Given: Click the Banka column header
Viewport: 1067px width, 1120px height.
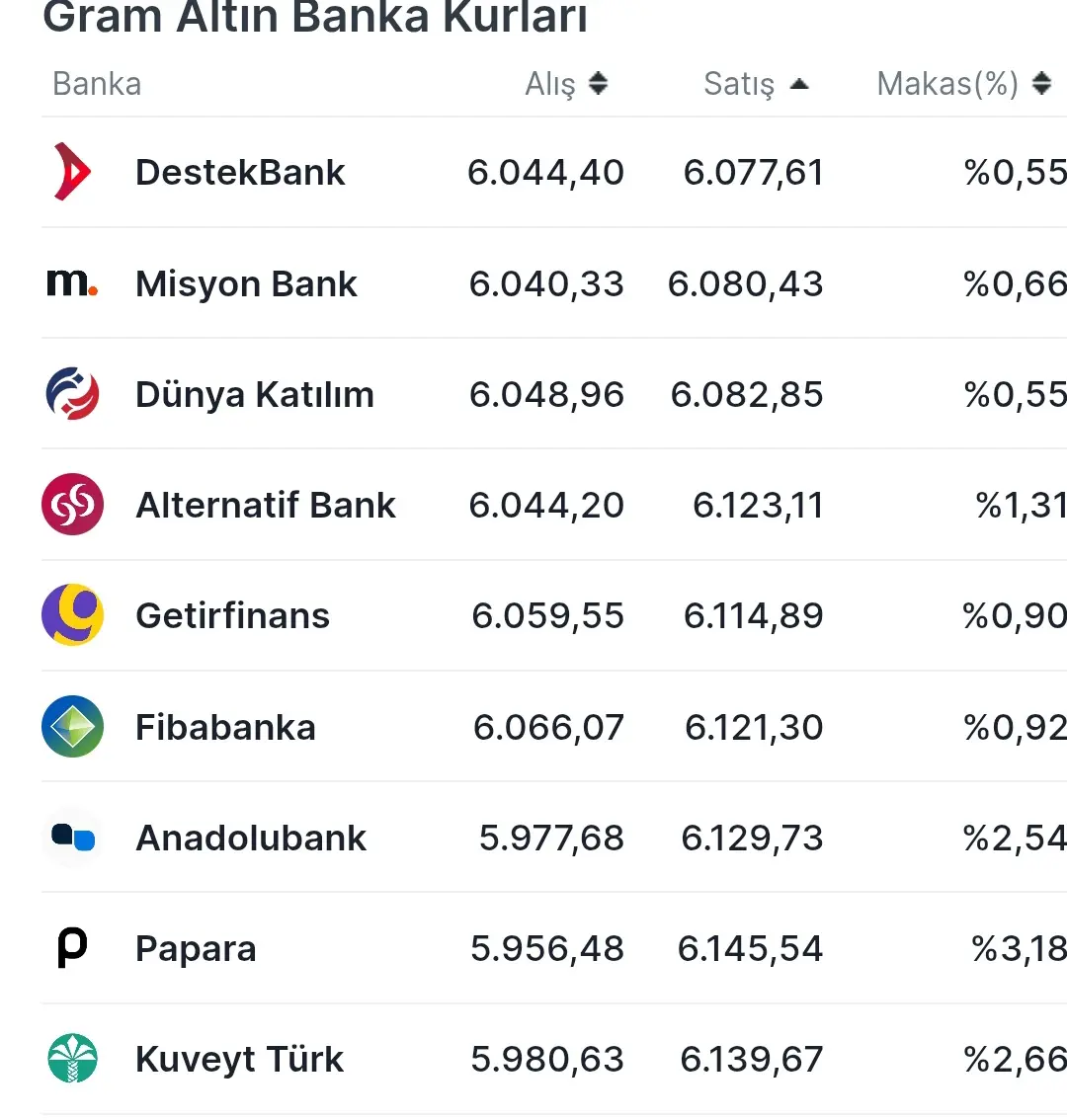Looking at the screenshot, I should pos(97,84).
